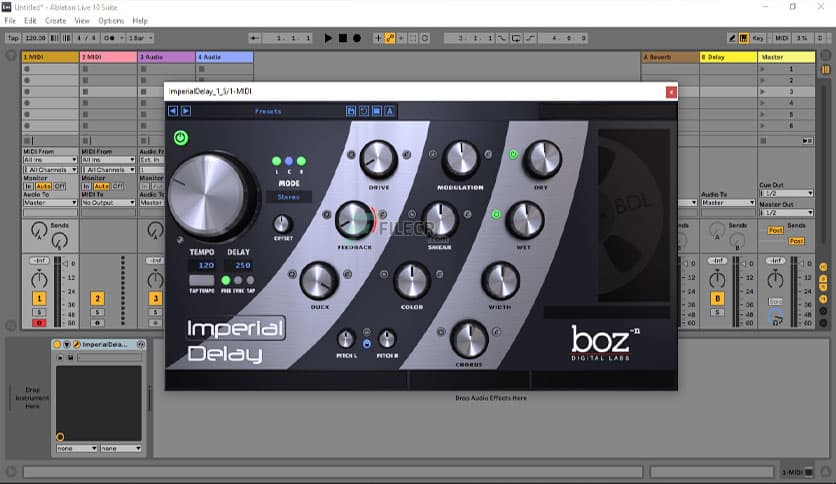Toggle the computer MIDI keyboard icon
The height and width of the screenshot is (484, 836).
click(x=744, y=38)
